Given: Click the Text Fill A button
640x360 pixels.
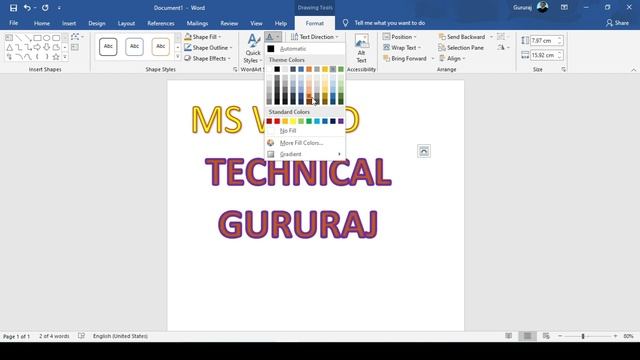Looking at the screenshot, I should (x=270, y=37).
